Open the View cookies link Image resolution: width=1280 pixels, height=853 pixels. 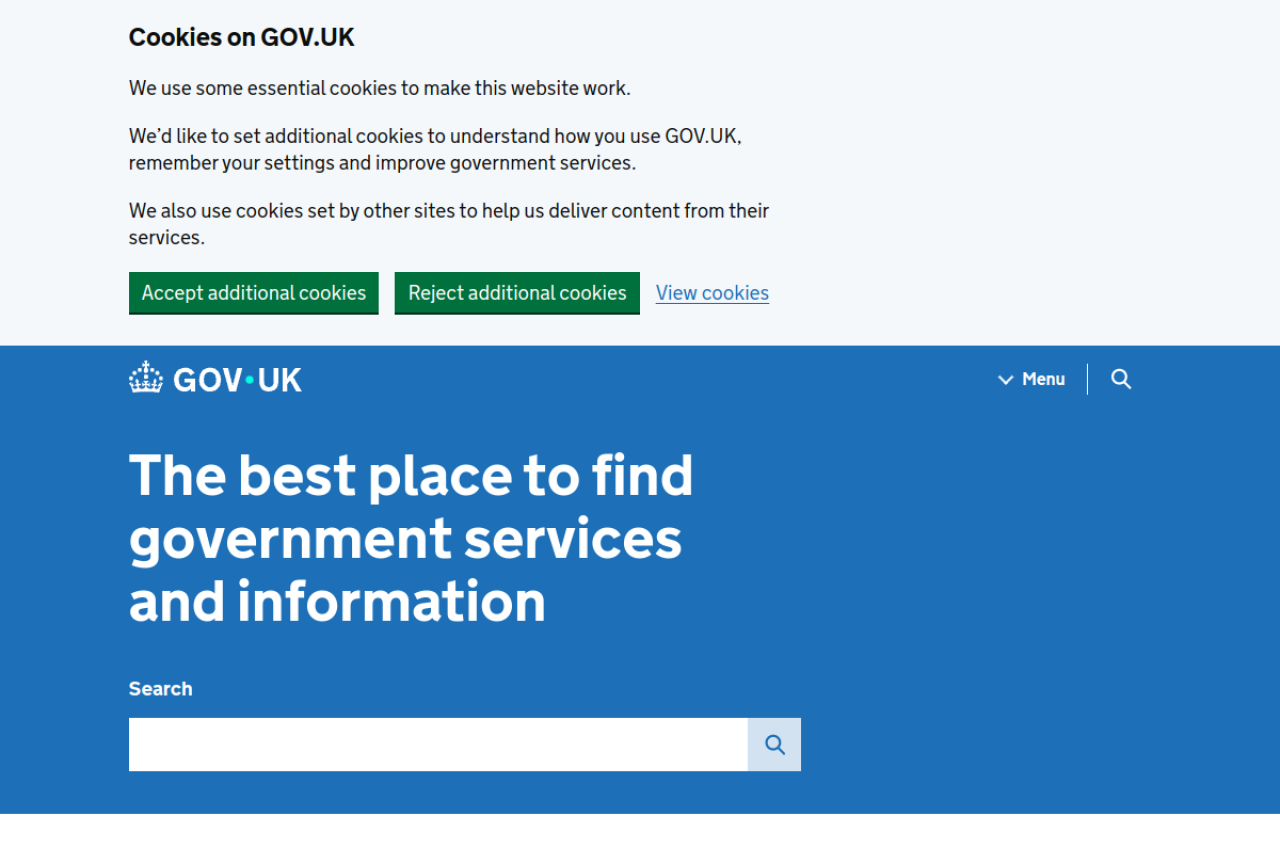pos(712,293)
